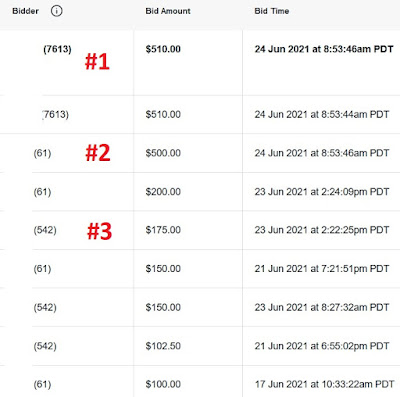Screen dimensions: 400x397
Task: Click the $100.00 bid amount
Action: pos(163,384)
